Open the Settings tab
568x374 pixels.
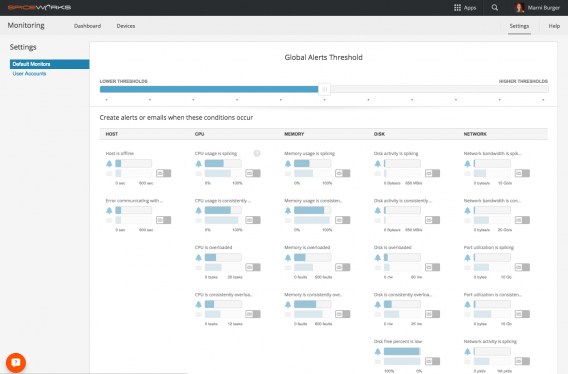click(519, 26)
